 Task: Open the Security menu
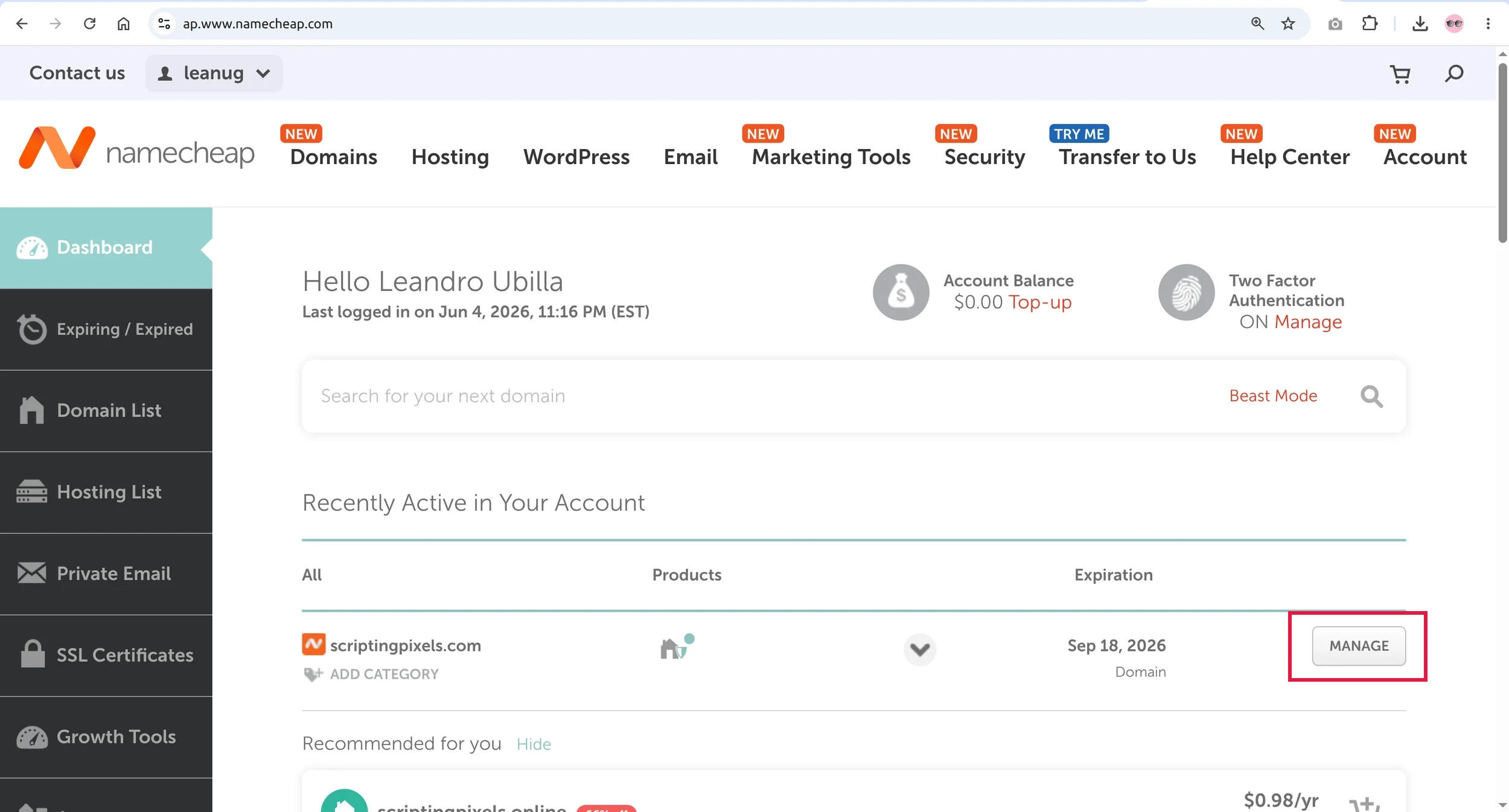tap(984, 157)
